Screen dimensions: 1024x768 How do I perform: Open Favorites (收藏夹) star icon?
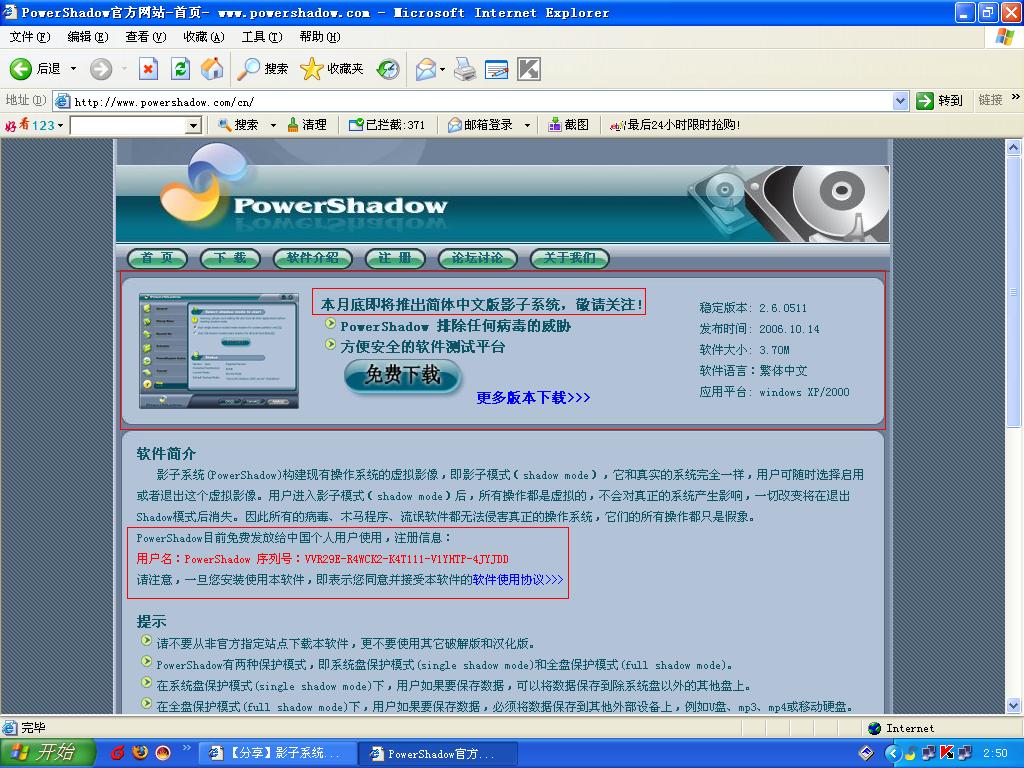pos(332,69)
